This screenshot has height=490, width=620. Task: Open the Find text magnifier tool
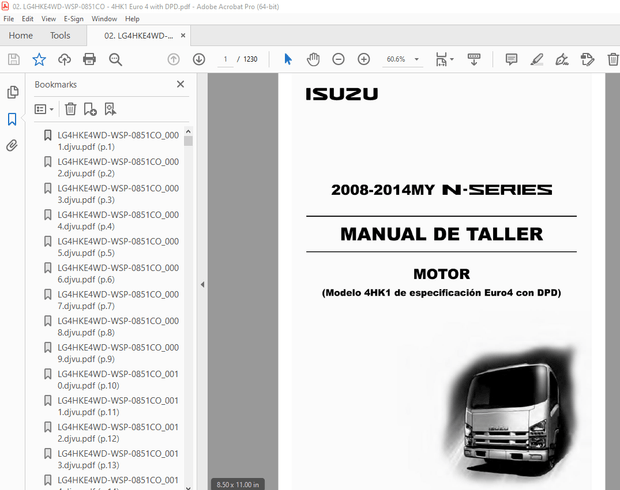[x=115, y=59]
